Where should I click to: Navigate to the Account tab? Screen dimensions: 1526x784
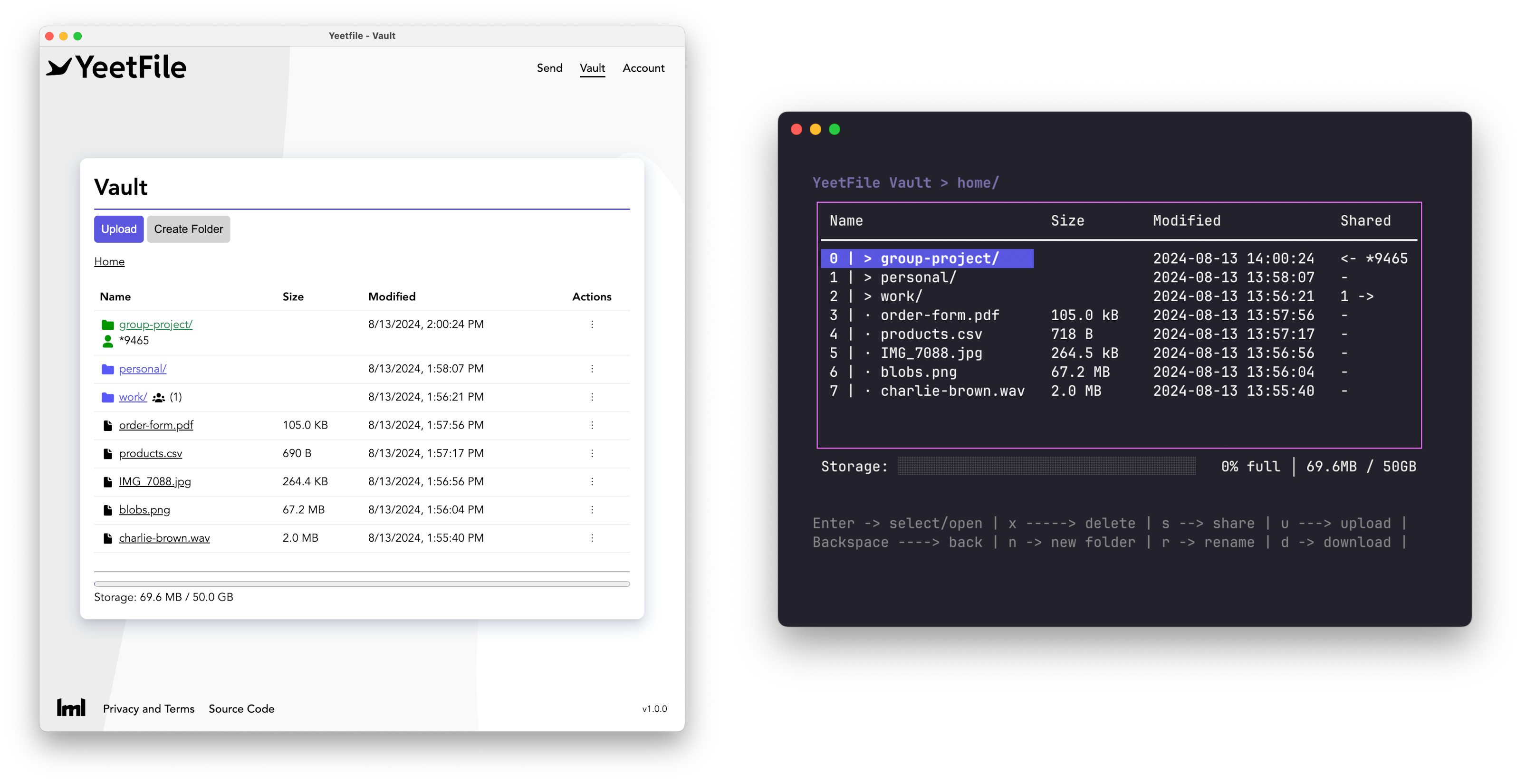[x=644, y=68]
